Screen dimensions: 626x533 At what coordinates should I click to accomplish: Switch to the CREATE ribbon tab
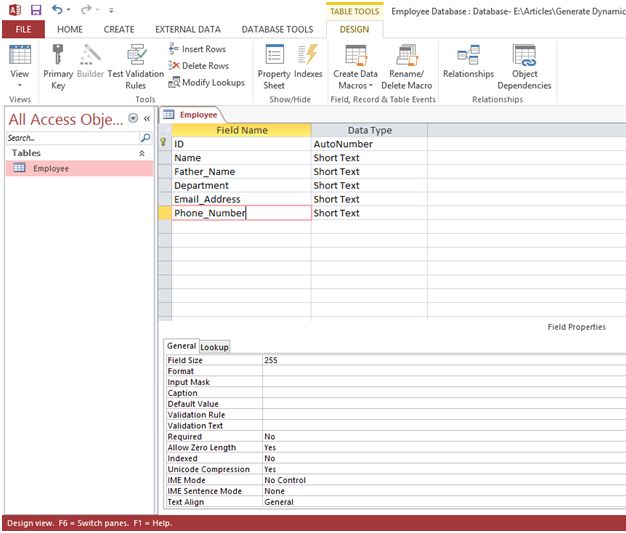[119, 30]
